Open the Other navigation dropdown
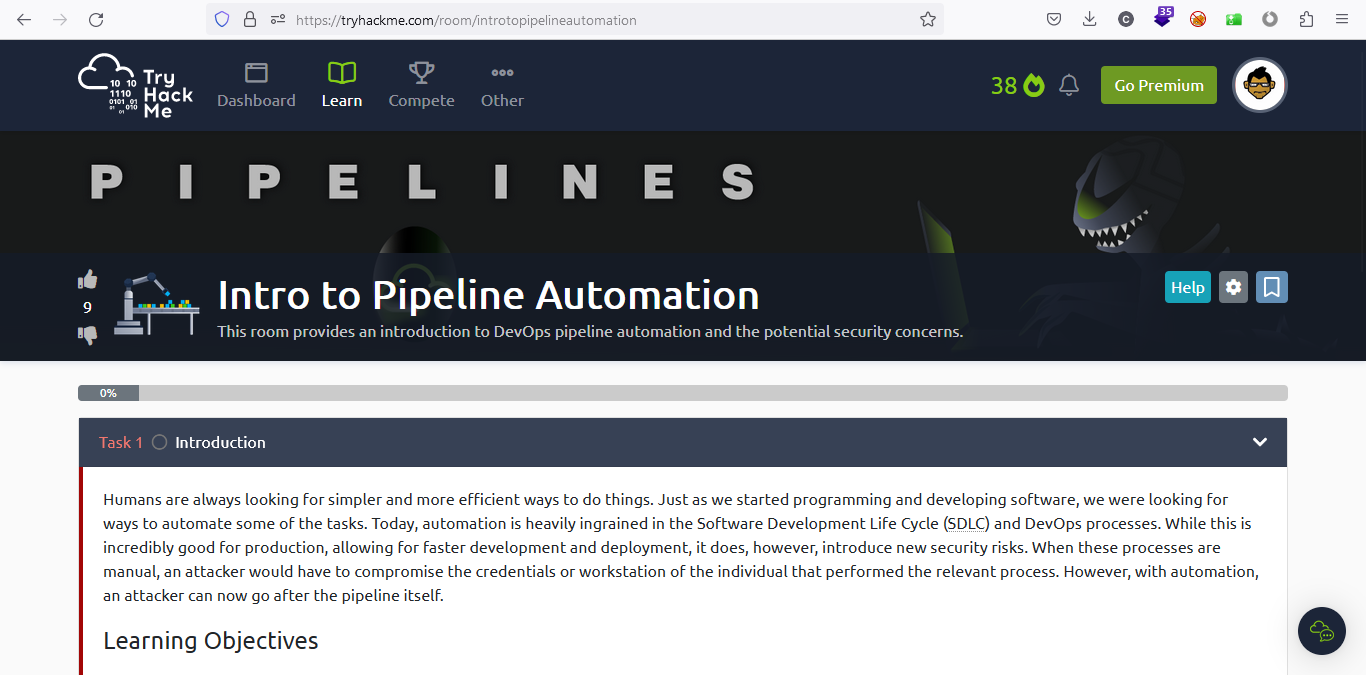 tap(502, 85)
